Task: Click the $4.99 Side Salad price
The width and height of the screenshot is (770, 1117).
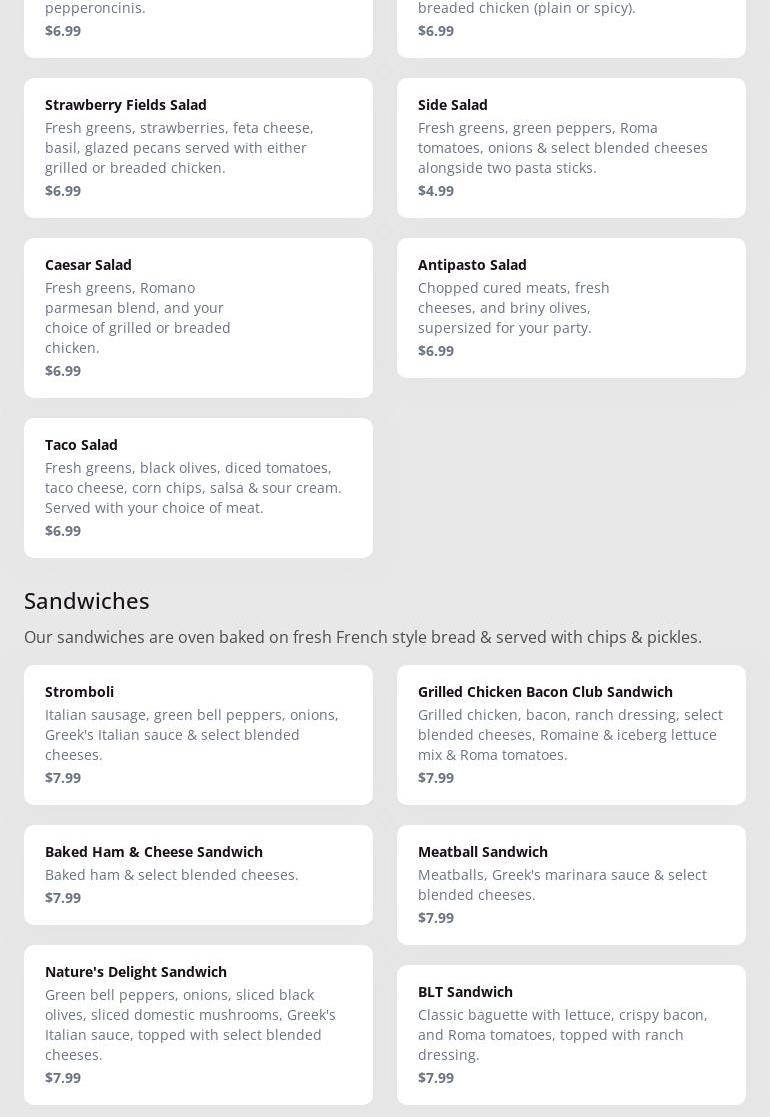Action: 436,190
